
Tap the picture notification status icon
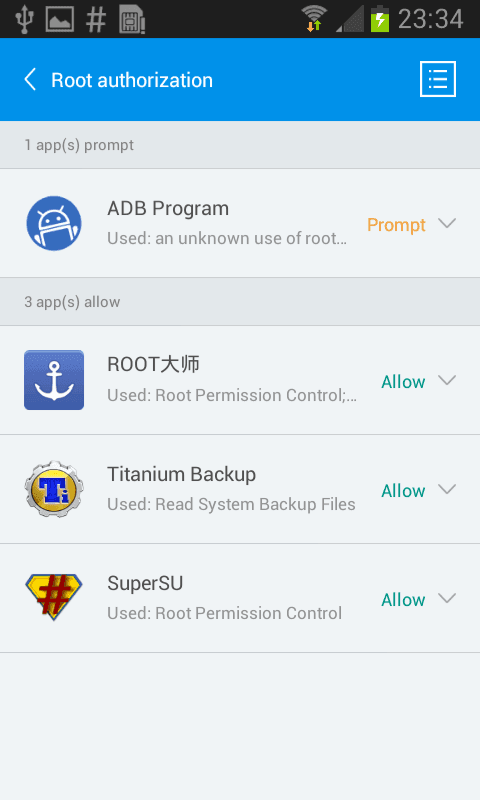click(60, 19)
